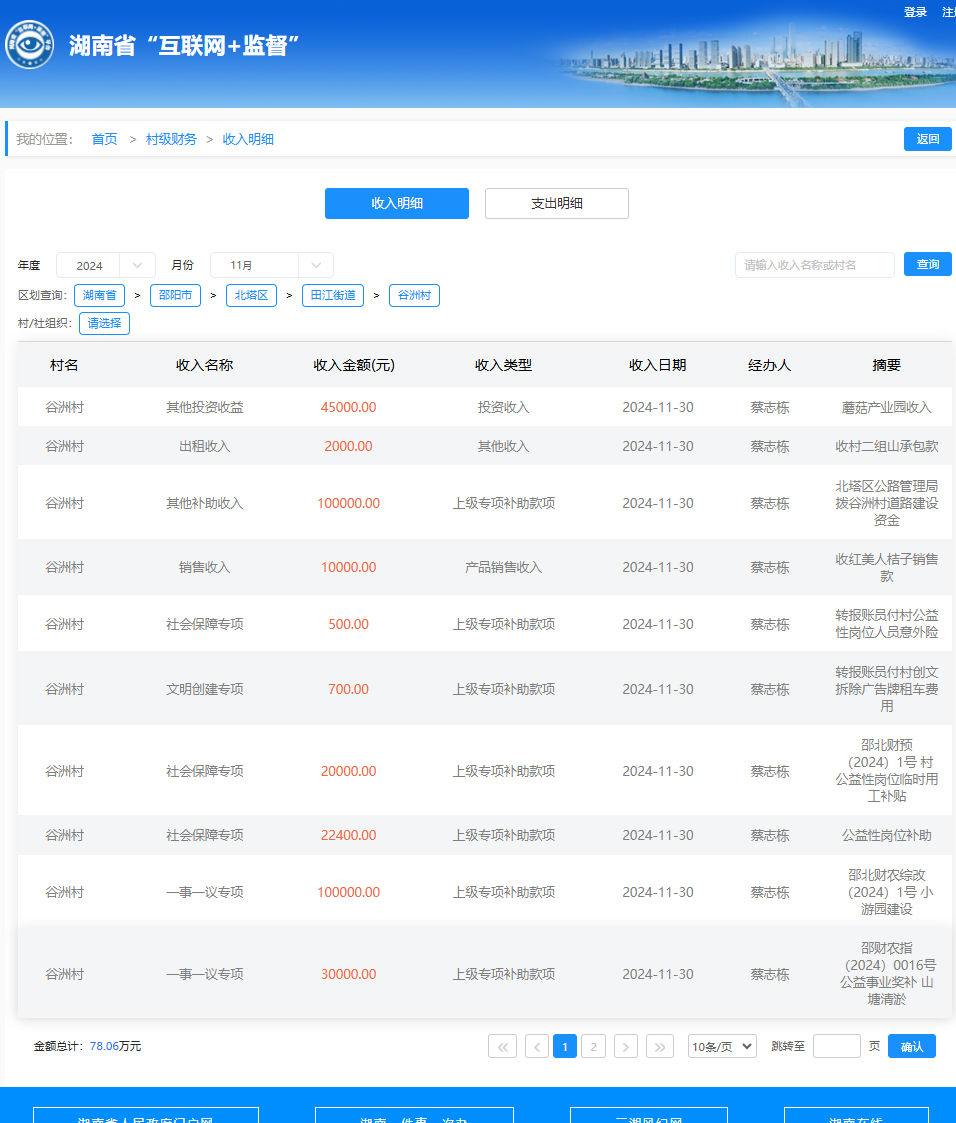The height and width of the screenshot is (1123, 956).
Task: Click the jump-to-page number input
Action: [836, 1046]
